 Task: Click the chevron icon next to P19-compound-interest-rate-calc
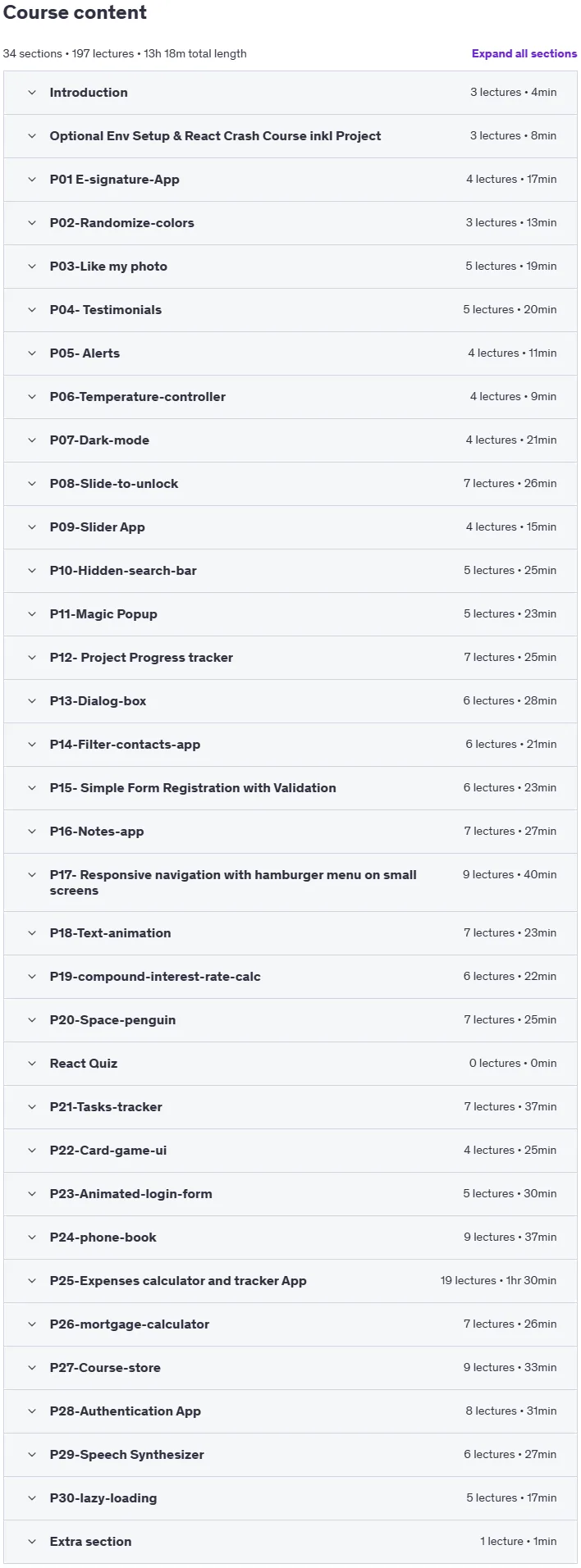[x=32, y=977]
